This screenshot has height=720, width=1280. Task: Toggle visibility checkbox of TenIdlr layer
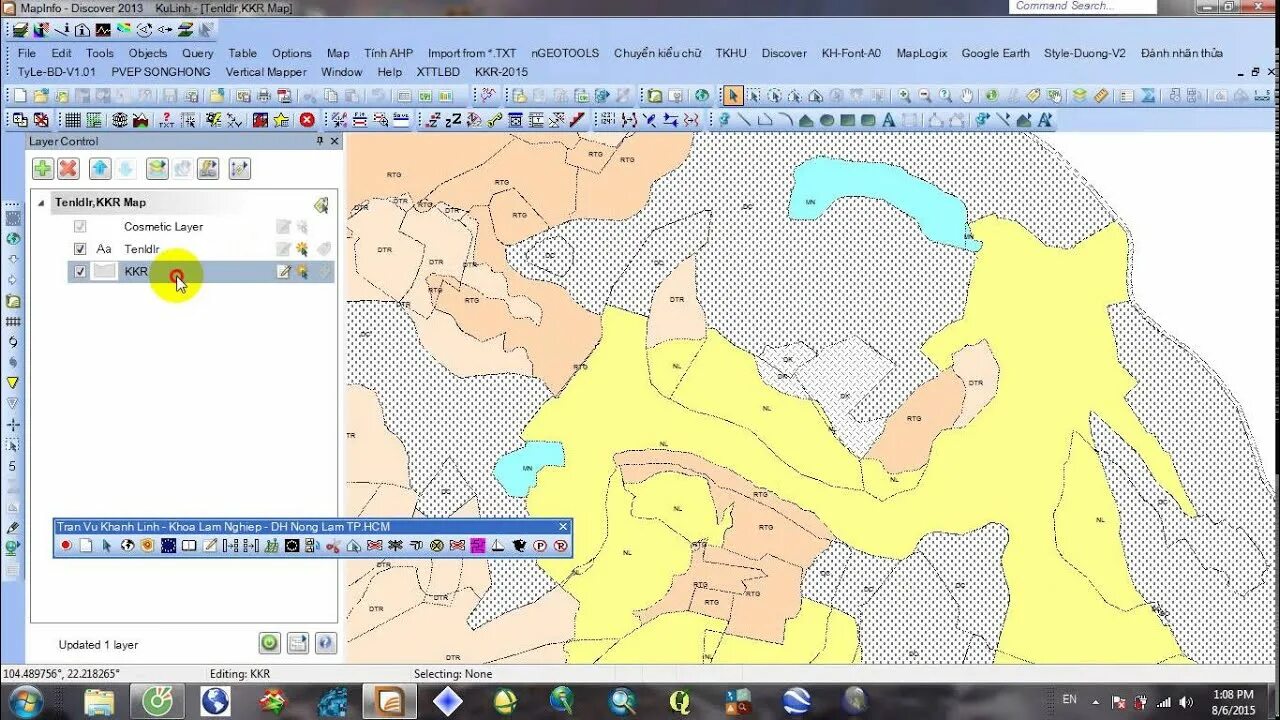point(80,249)
